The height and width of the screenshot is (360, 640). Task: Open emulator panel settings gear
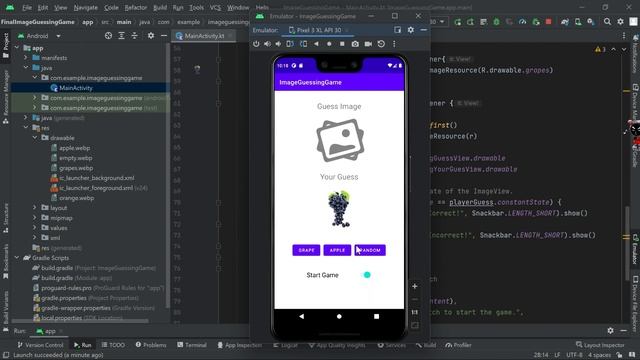(411, 30)
